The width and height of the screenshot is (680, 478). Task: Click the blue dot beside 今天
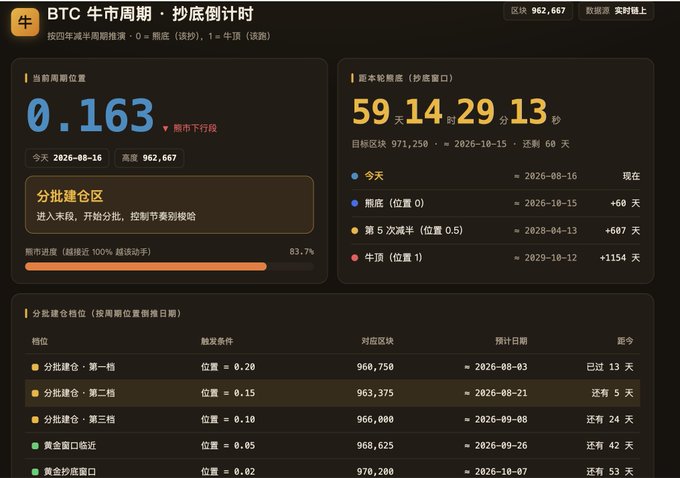point(355,176)
